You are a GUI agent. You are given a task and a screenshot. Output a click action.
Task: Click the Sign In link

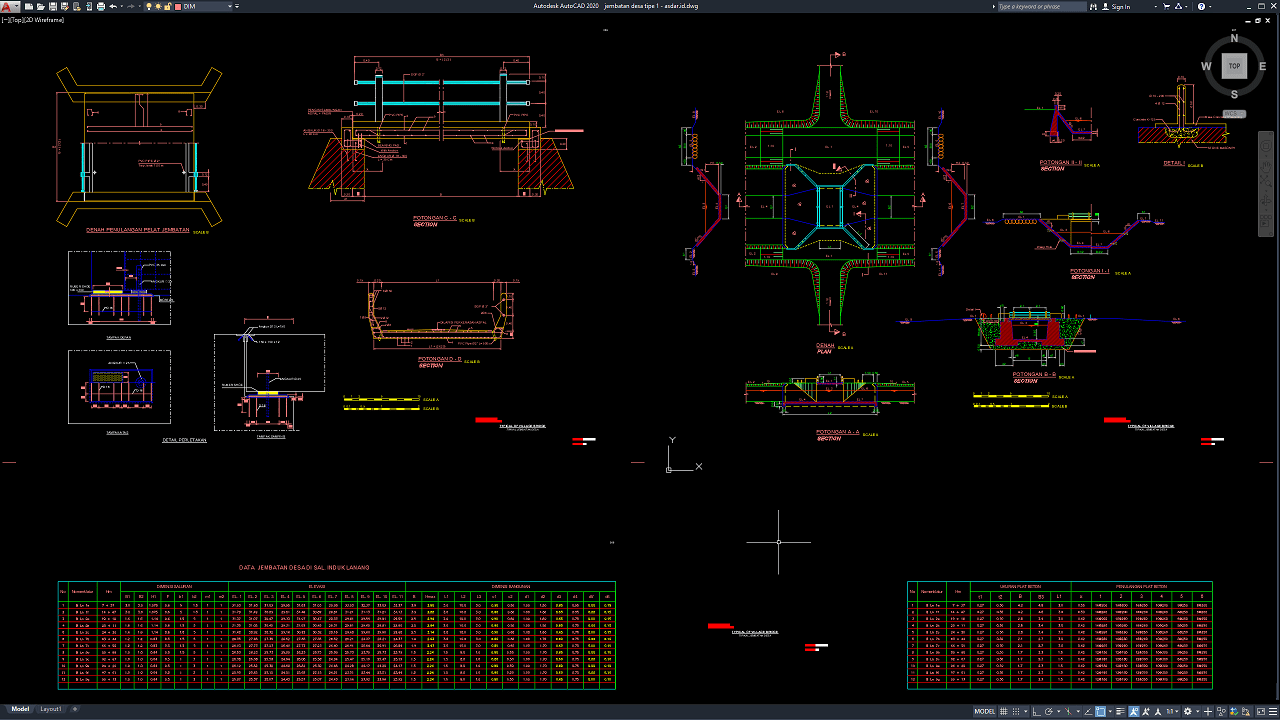click(1121, 6)
